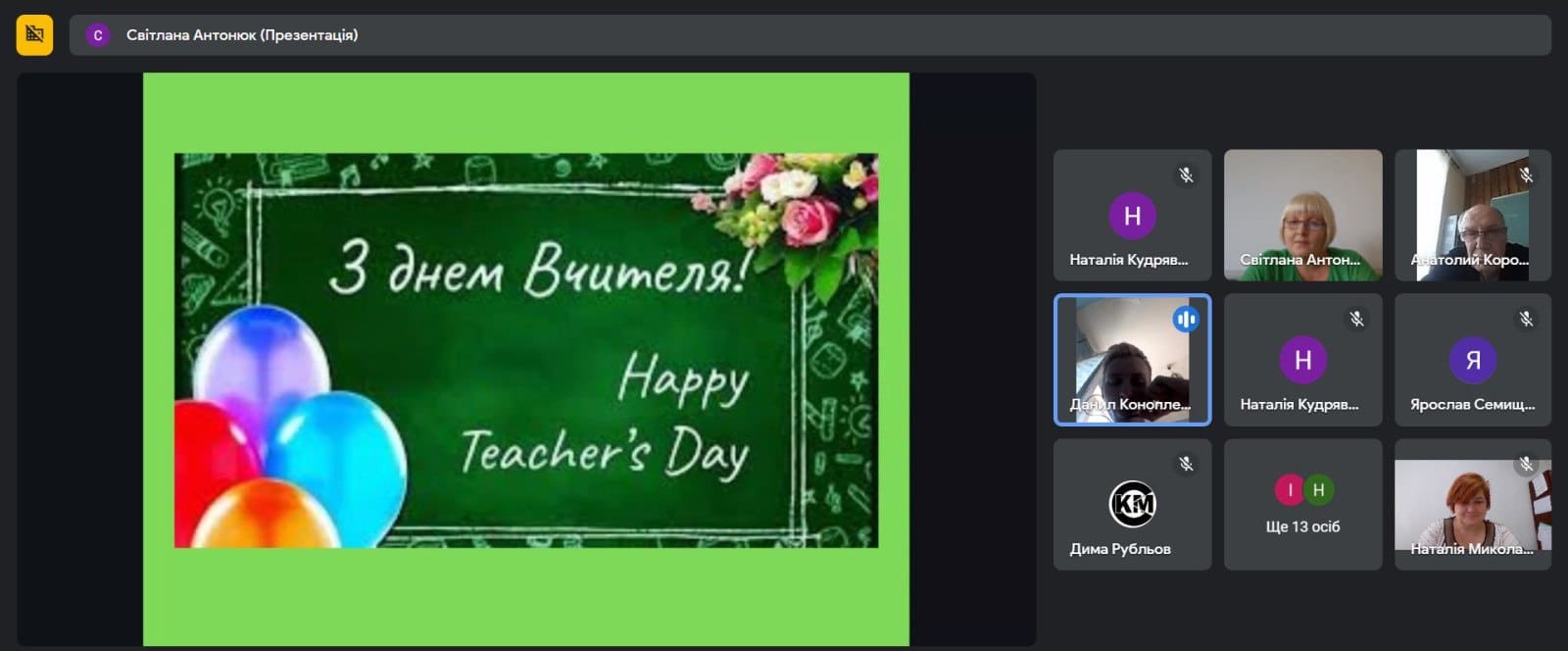Click muted mic icon on Ярослав Семищ tile
The height and width of the screenshot is (651, 1568).
(1526, 319)
